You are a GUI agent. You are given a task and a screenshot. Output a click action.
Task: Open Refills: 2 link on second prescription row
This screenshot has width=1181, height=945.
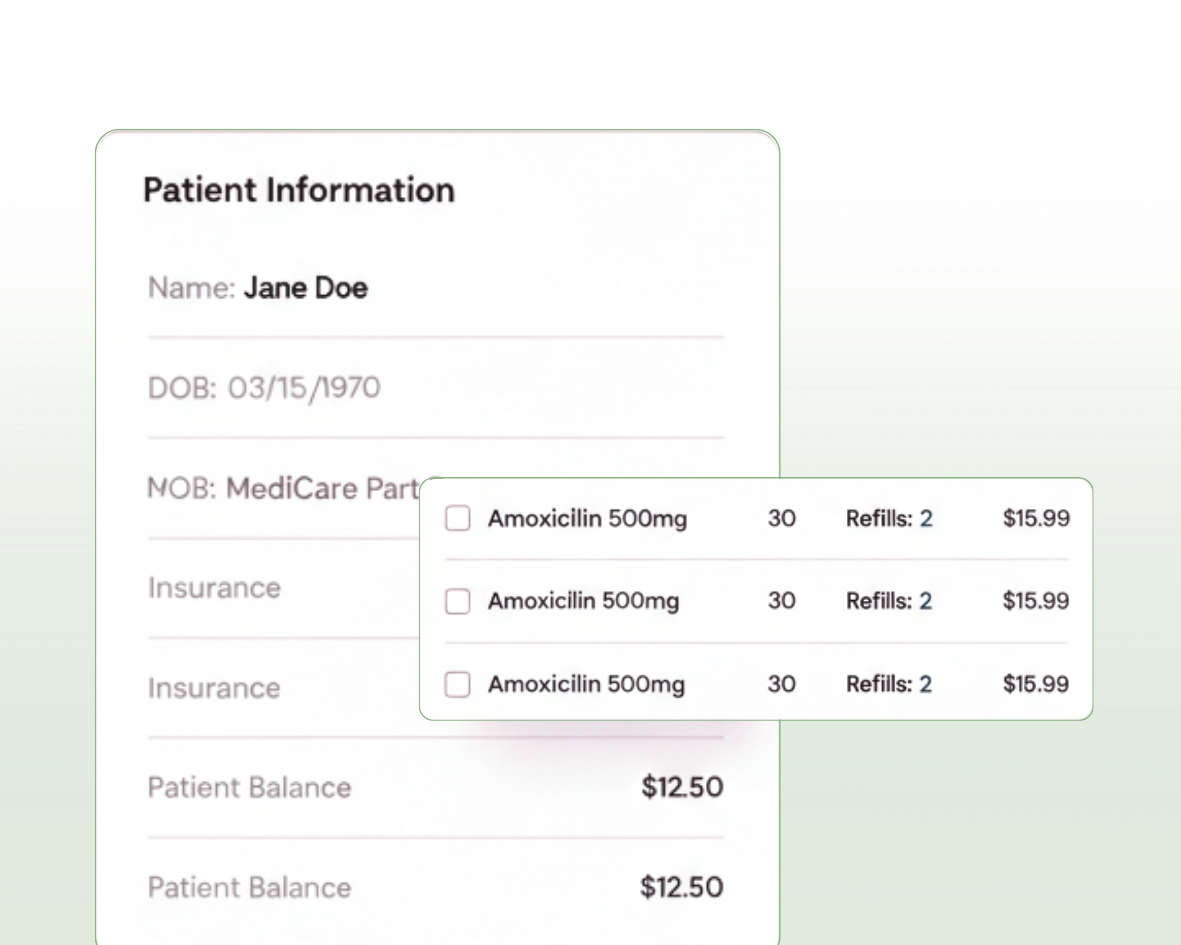889,601
